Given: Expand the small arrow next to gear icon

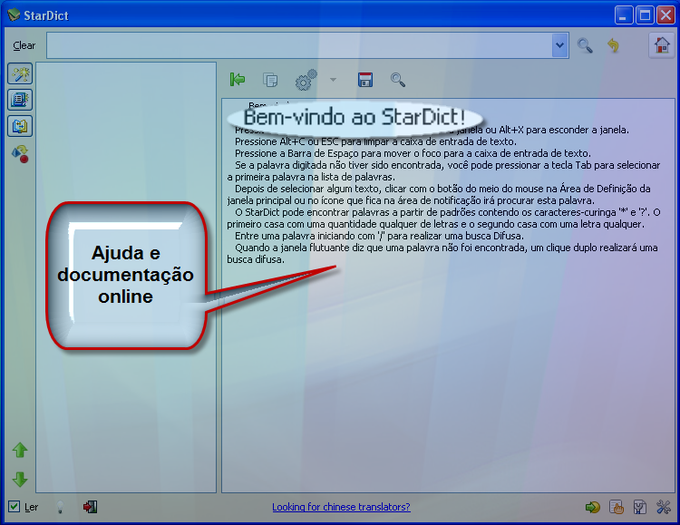Looking at the screenshot, I should 333,80.
